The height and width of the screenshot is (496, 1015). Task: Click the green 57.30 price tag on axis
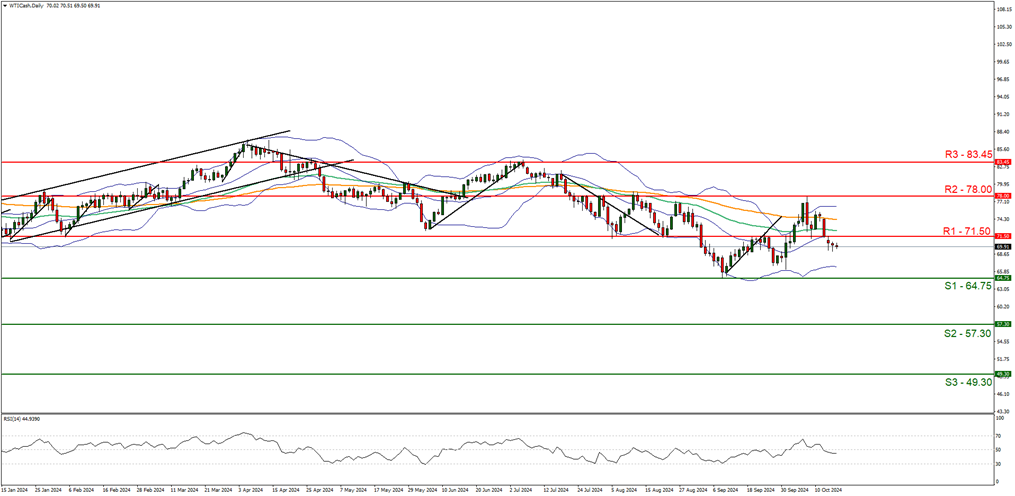[1003, 324]
